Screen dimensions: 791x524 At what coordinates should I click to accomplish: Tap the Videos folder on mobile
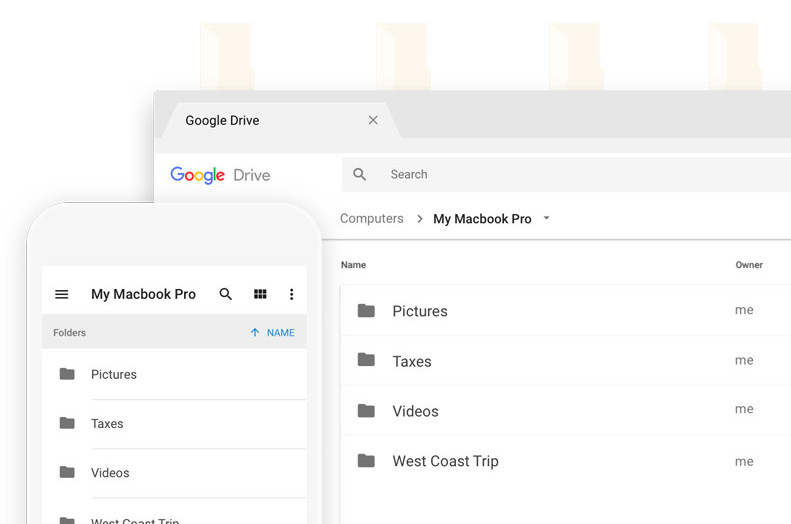coord(110,473)
